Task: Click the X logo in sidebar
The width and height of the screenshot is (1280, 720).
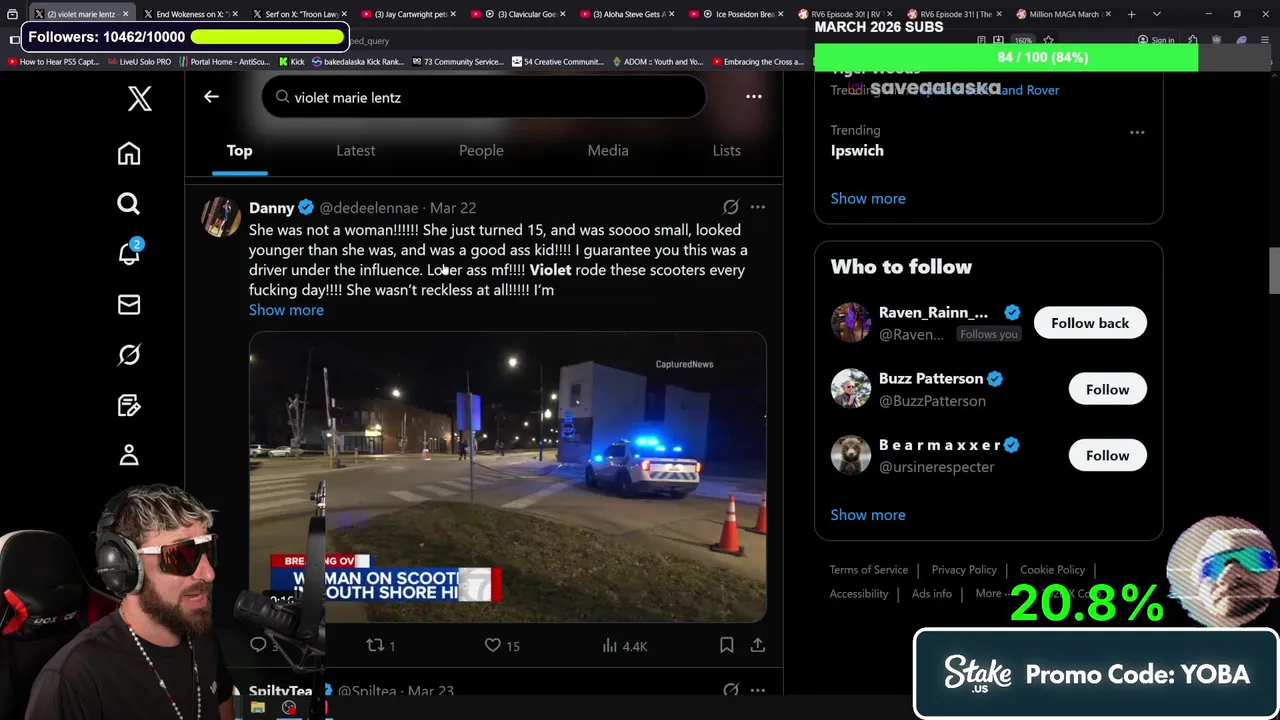Action: point(140,98)
